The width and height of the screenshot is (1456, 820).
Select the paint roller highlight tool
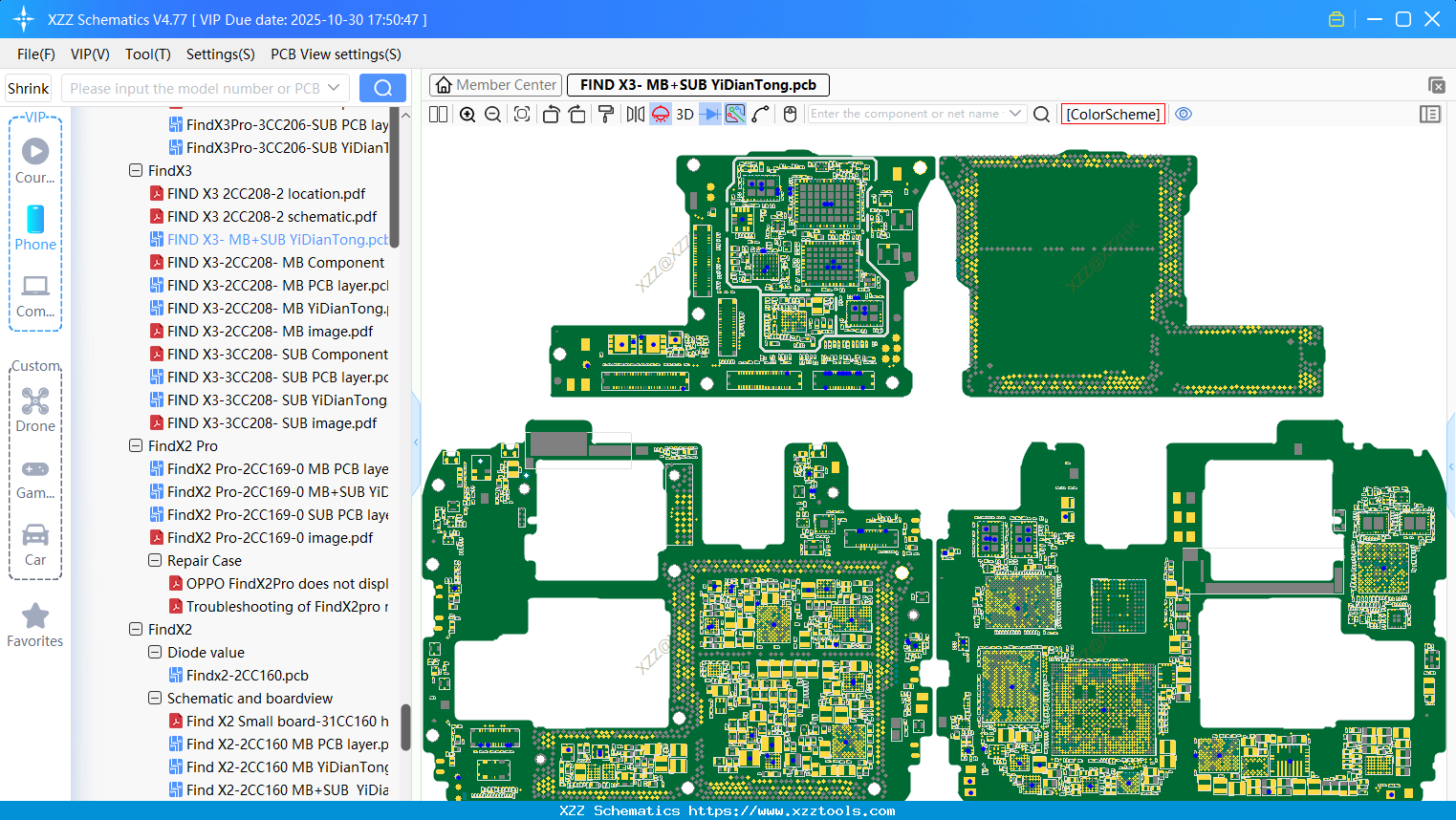click(606, 114)
